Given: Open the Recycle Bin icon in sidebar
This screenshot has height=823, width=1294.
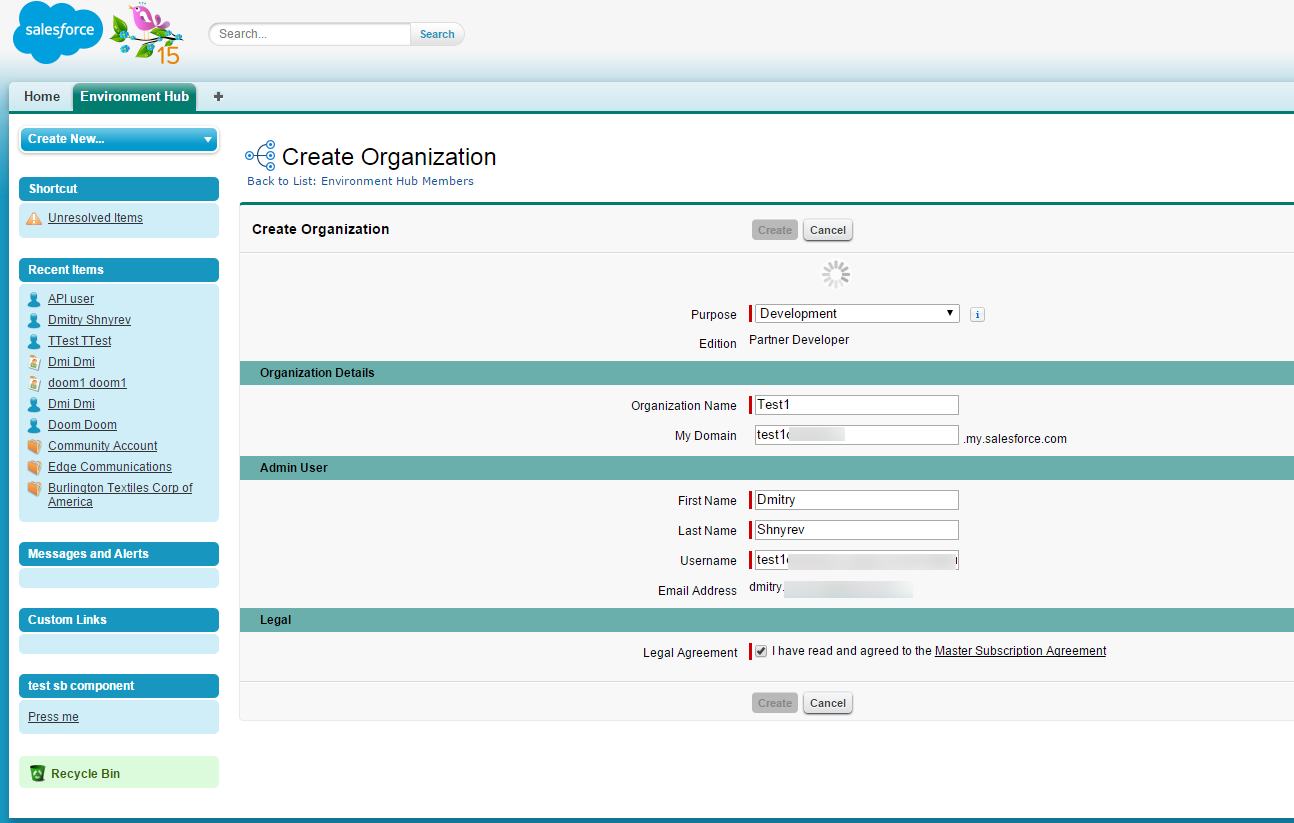Looking at the screenshot, I should tap(38, 773).
